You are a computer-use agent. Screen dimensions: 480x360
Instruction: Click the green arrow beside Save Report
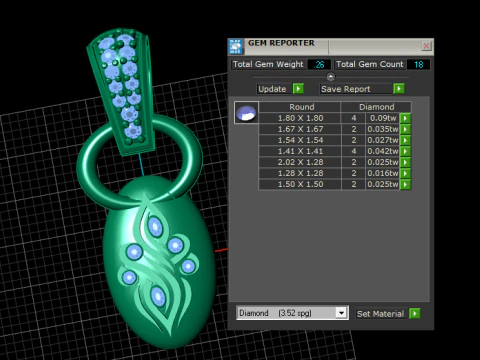coord(399,89)
